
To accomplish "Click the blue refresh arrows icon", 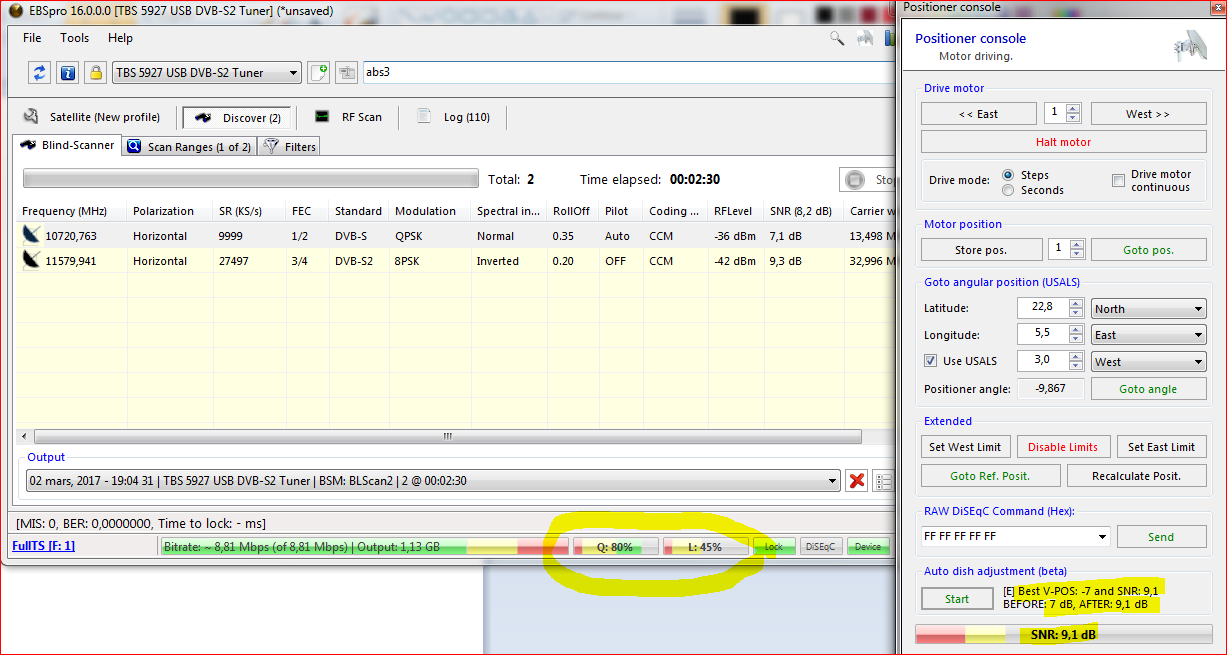I will pyautogui.click(x=40, y=72).
